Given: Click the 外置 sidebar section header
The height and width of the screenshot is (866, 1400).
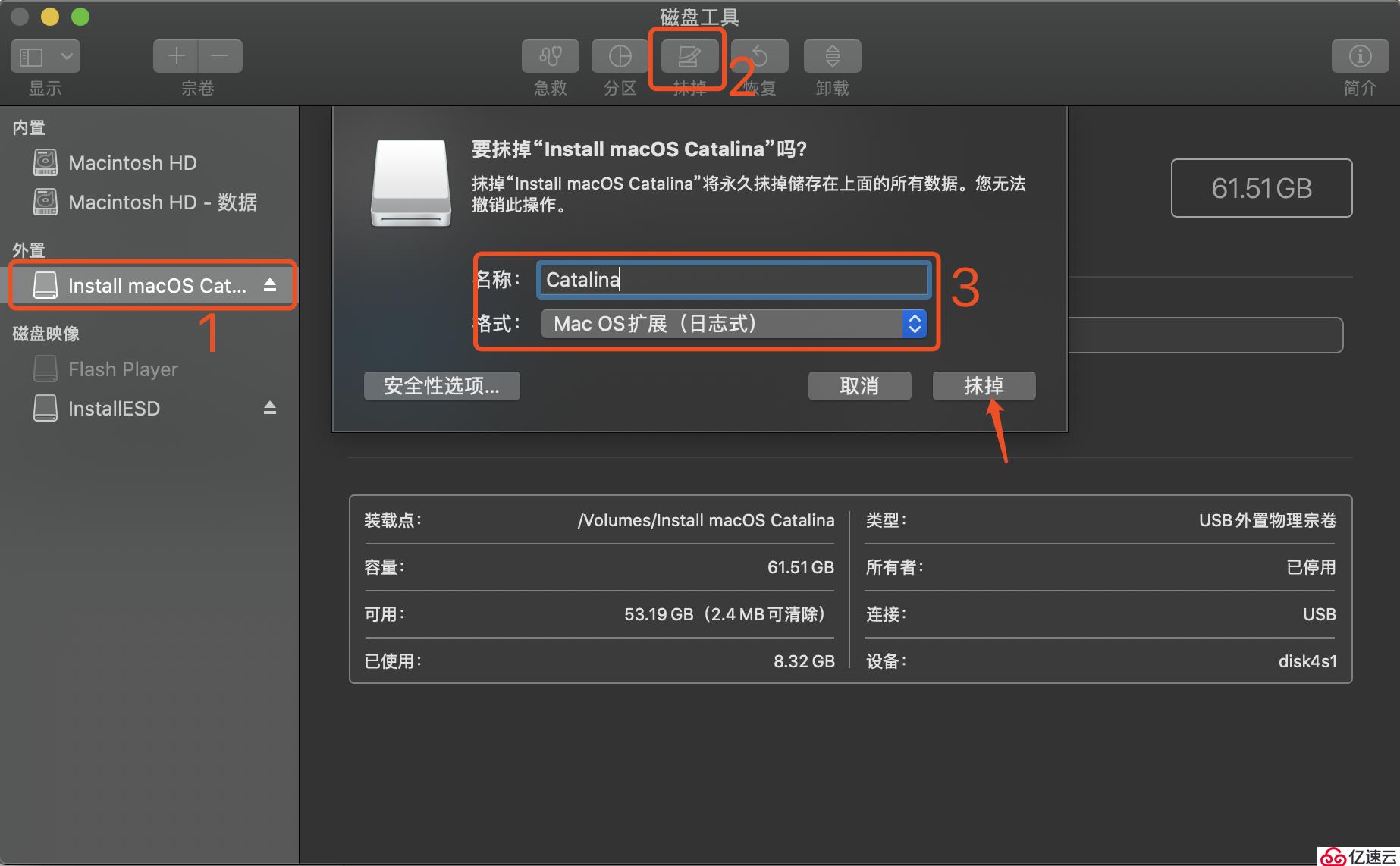Looking at the screenshot, I should (29, 250).
